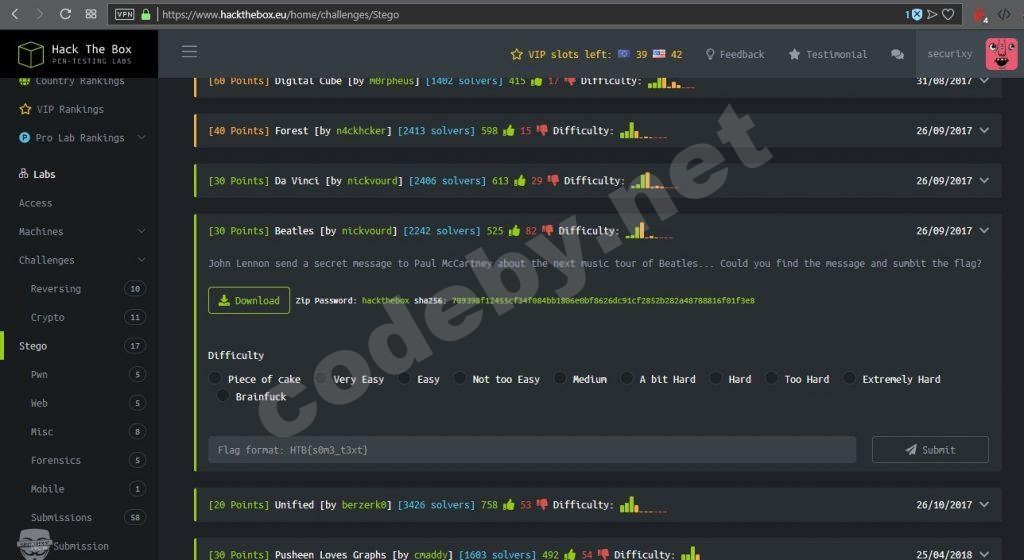Open the speed dial grid icon
This screenshot has height=560, width=1024.
[x=91, y=14]
